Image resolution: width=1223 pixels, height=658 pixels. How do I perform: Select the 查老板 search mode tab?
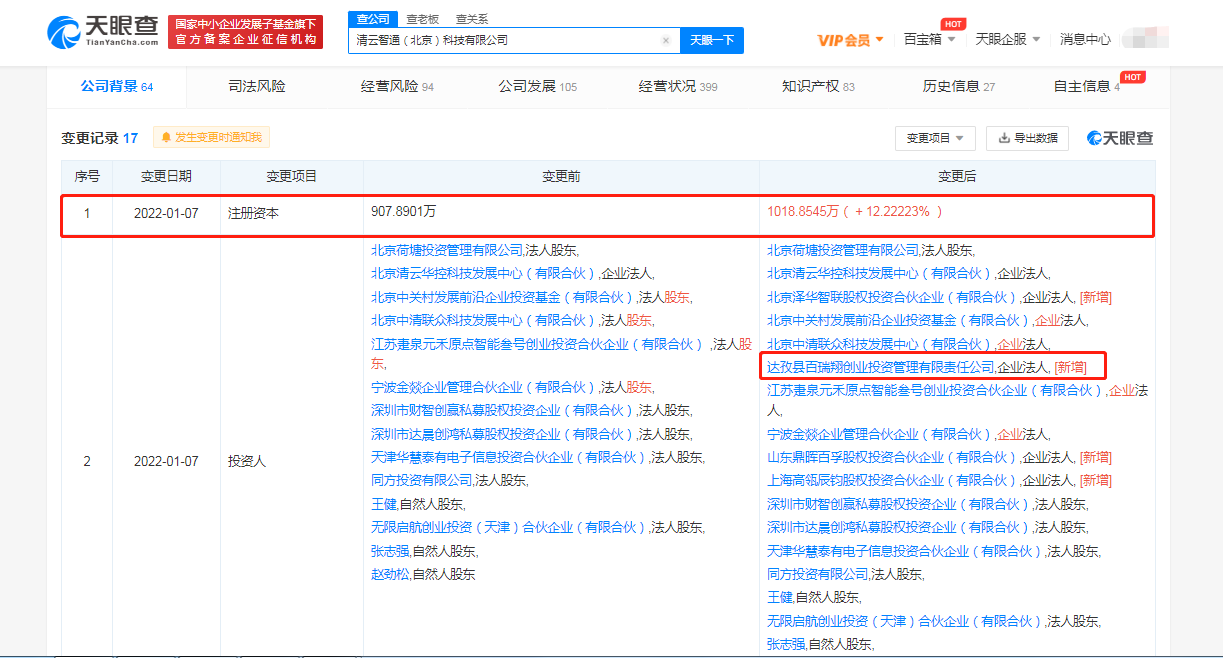coord(422,19)
